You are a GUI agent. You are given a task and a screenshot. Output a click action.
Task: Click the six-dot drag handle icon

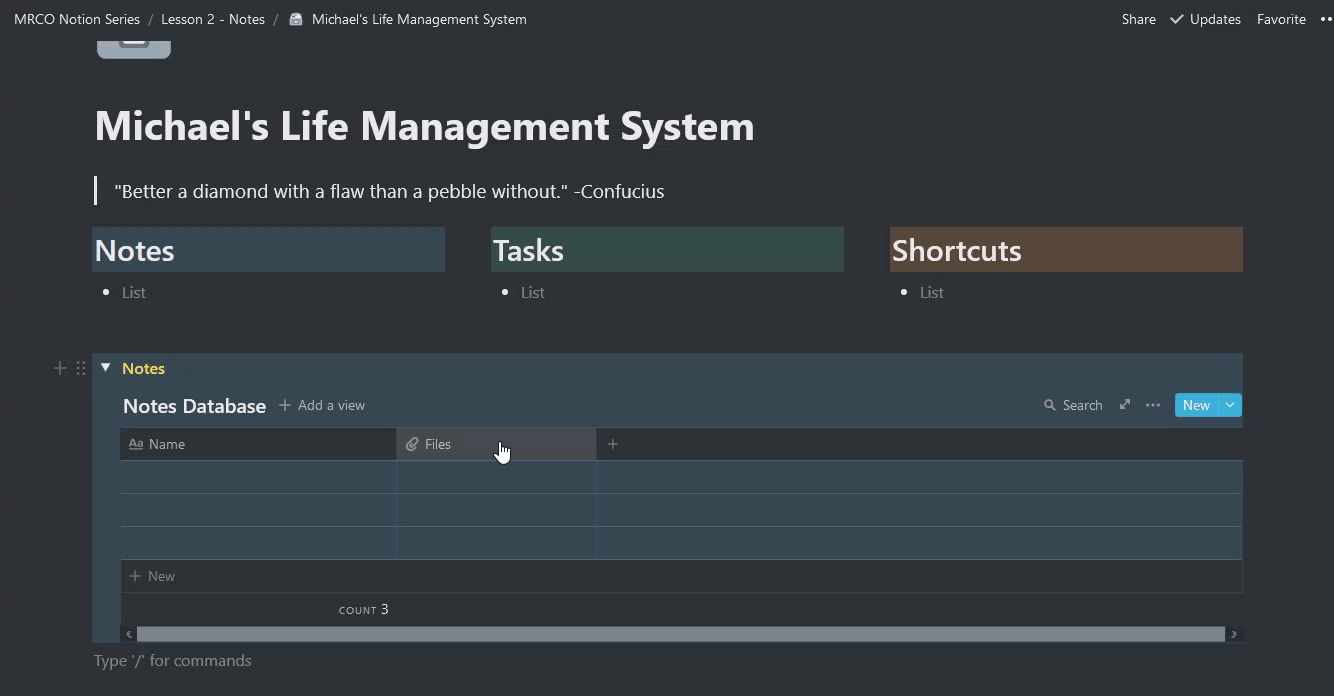[x=81, y=368]
